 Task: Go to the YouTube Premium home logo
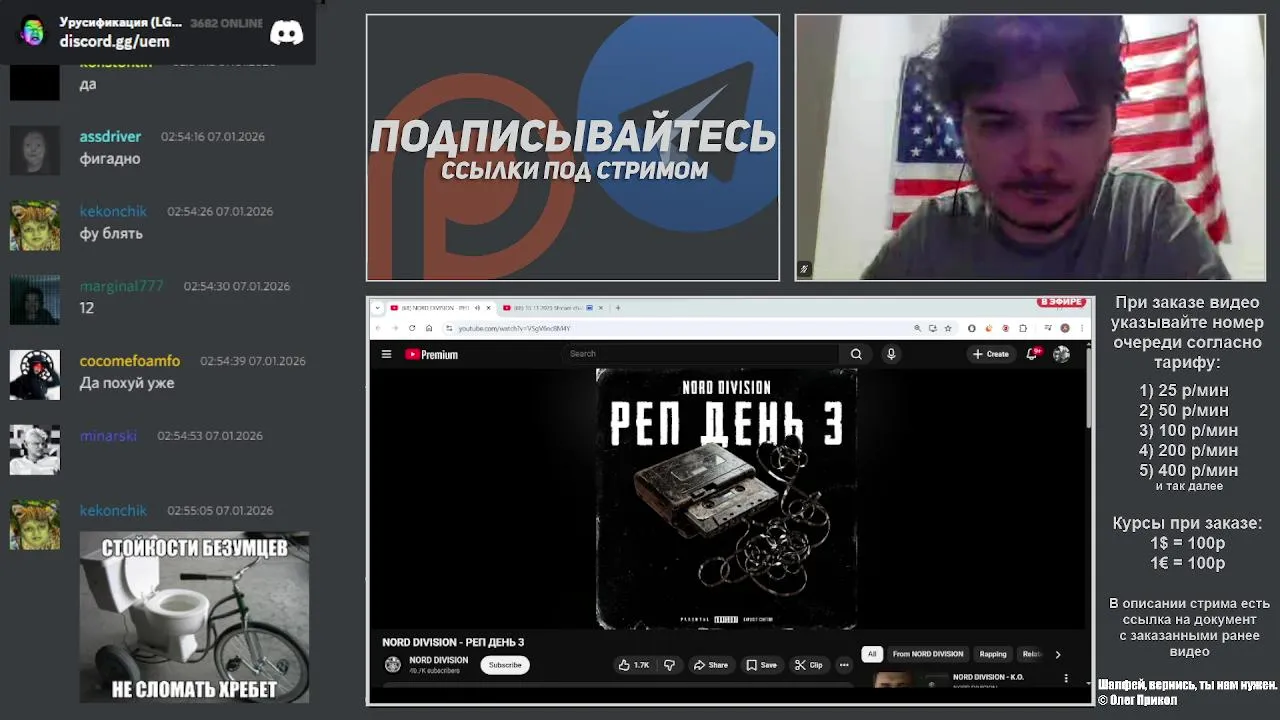(431, 354)
